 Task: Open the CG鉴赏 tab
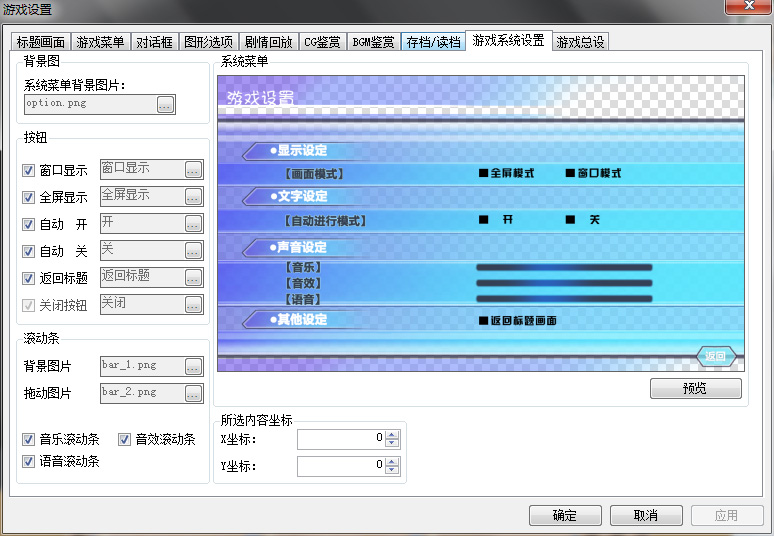(322, 42)
